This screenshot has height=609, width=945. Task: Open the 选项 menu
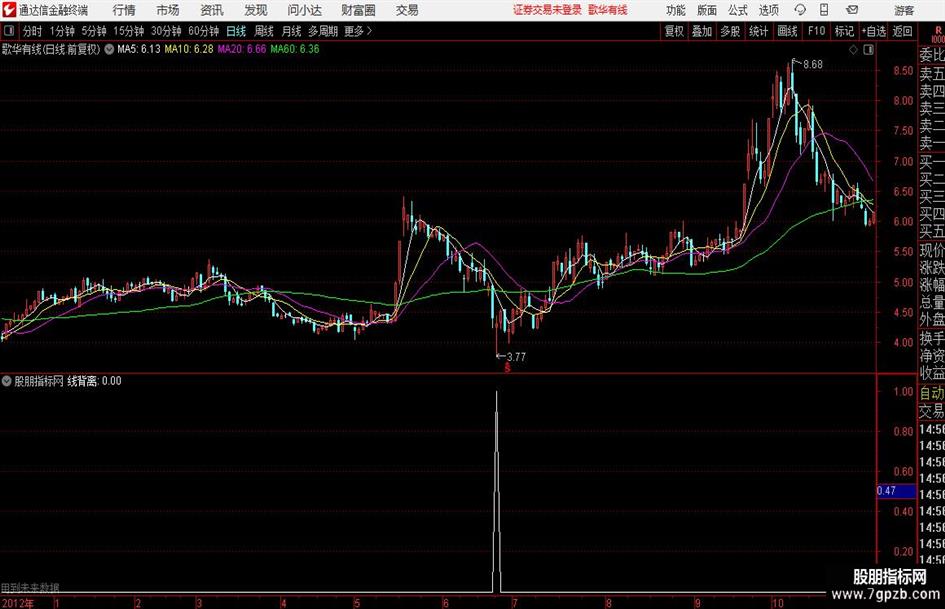pos(769,10)
